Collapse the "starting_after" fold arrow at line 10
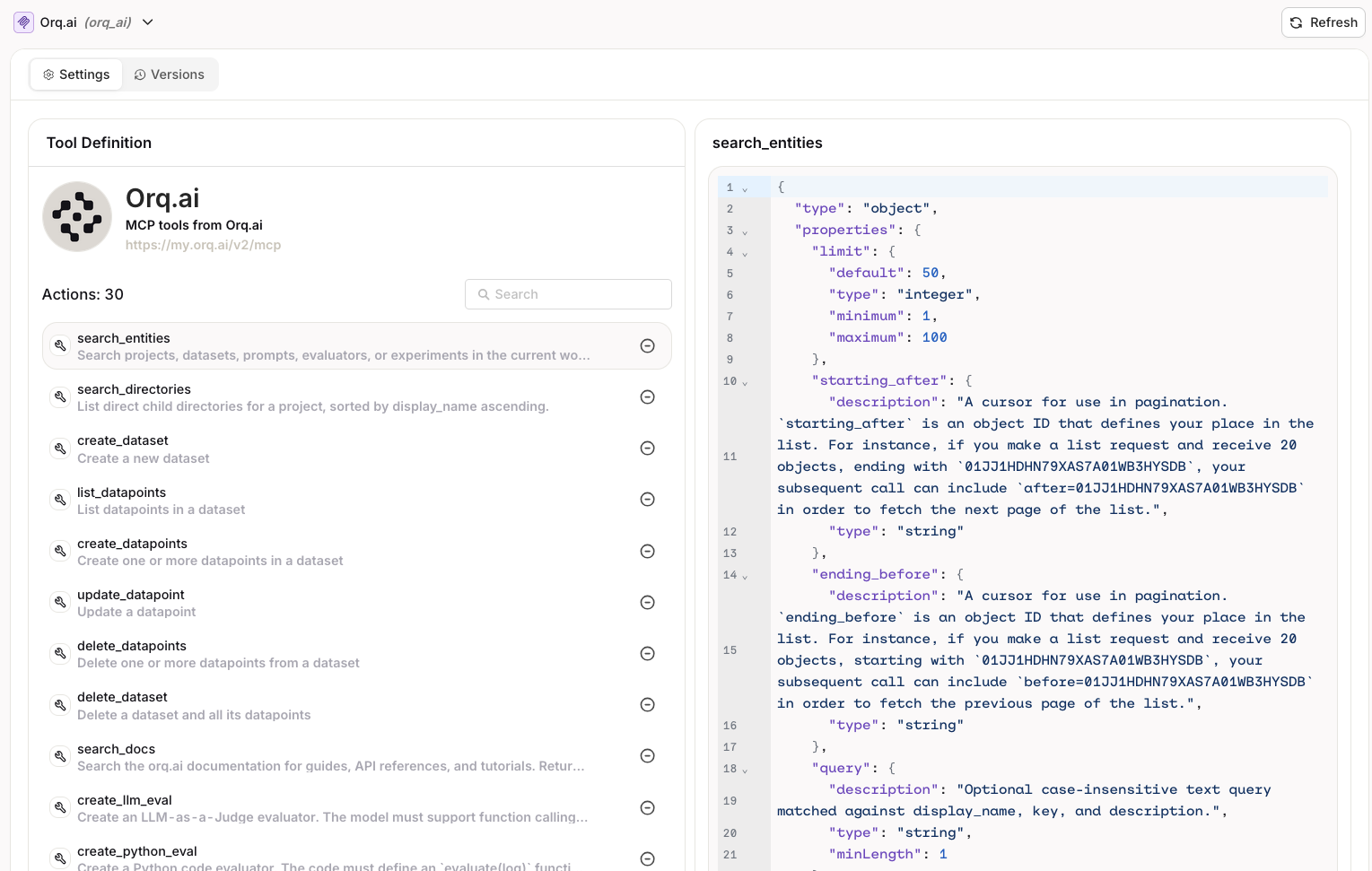 coord(745,382)
